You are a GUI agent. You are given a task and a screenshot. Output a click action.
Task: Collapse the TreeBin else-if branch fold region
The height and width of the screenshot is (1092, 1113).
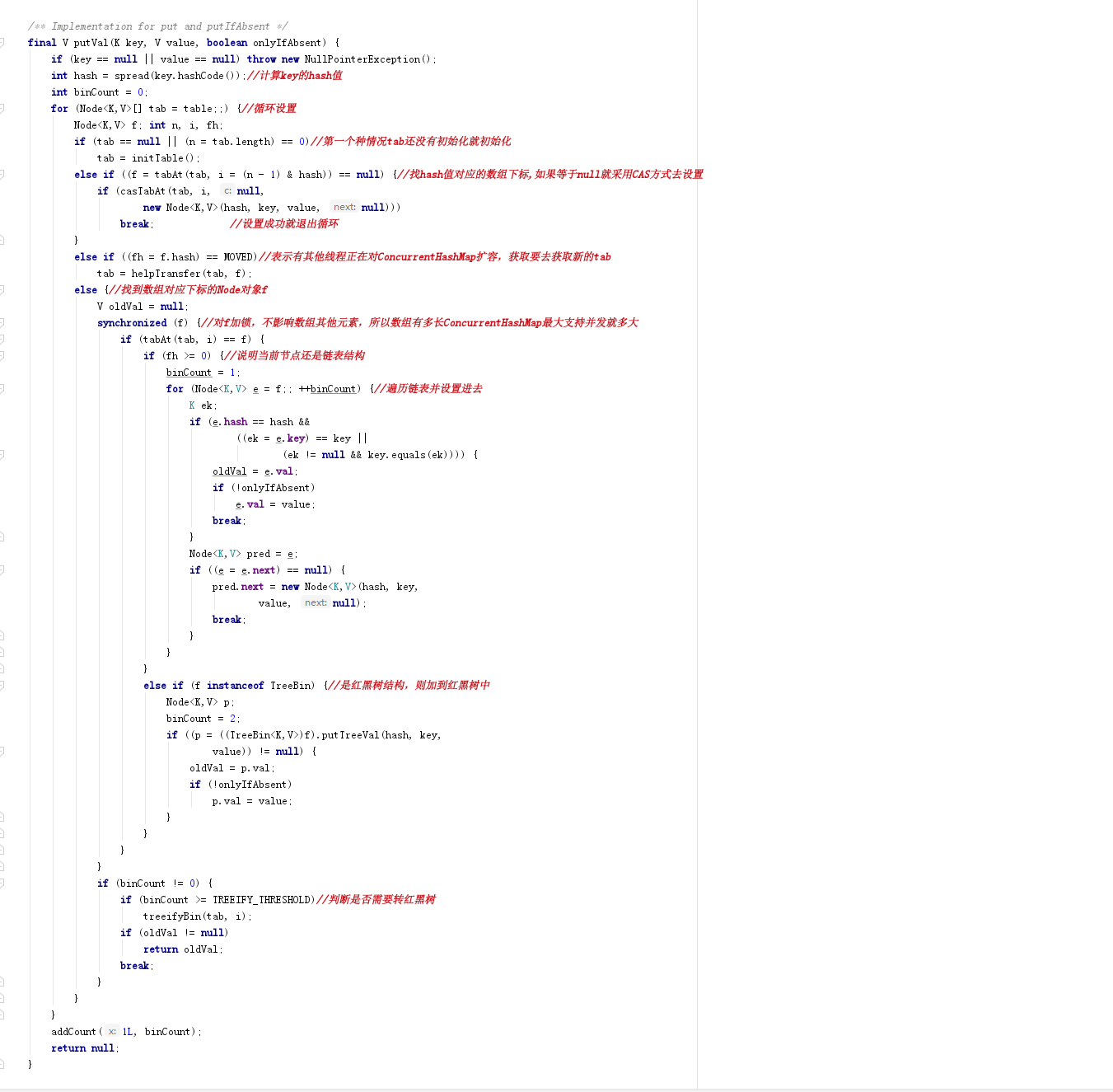(x=2, y=685)
